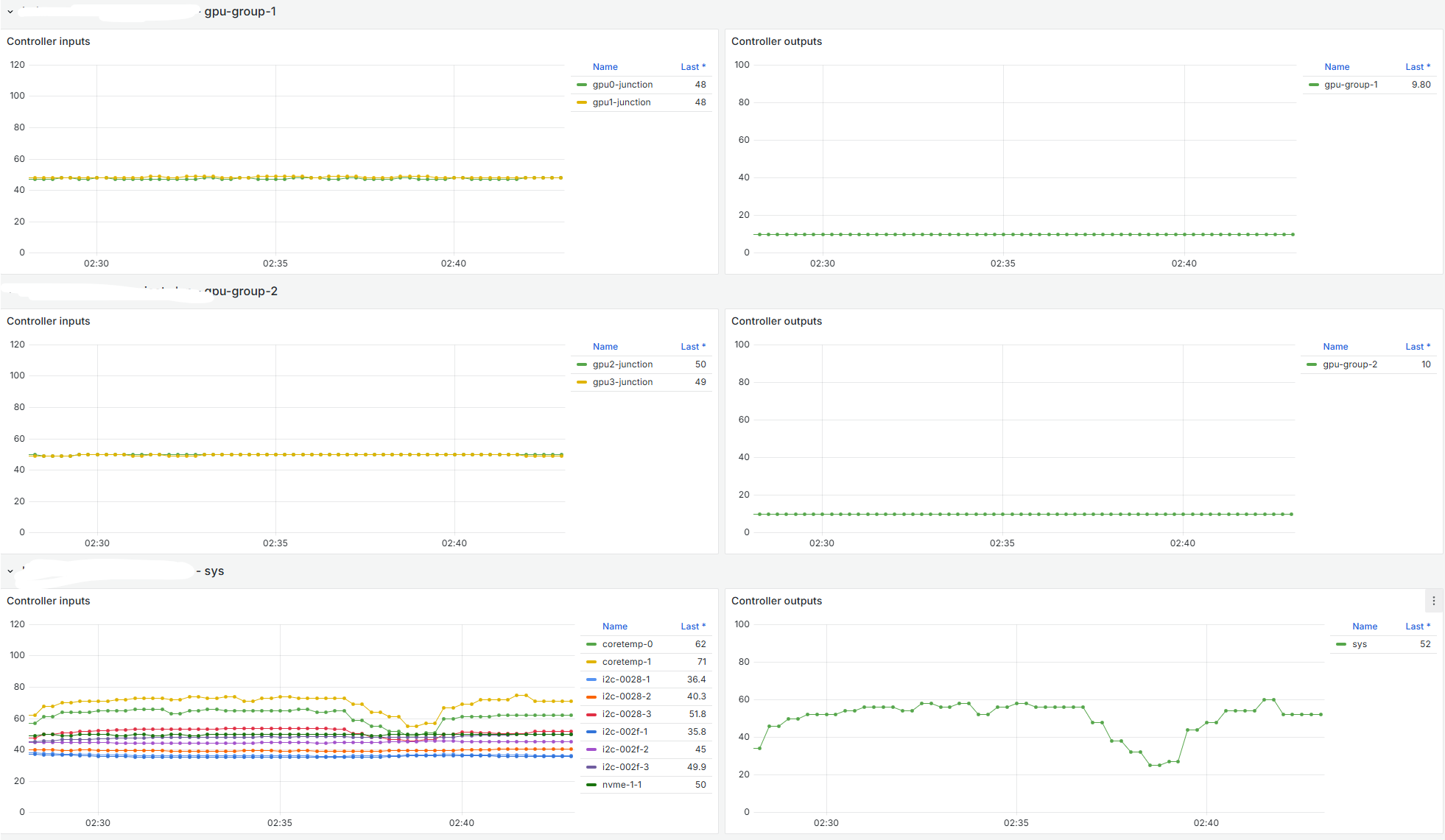This screenshot has width=1445, height=840.
Task: Open Controller inputs panel title in sys row
Action: point(49,601)
